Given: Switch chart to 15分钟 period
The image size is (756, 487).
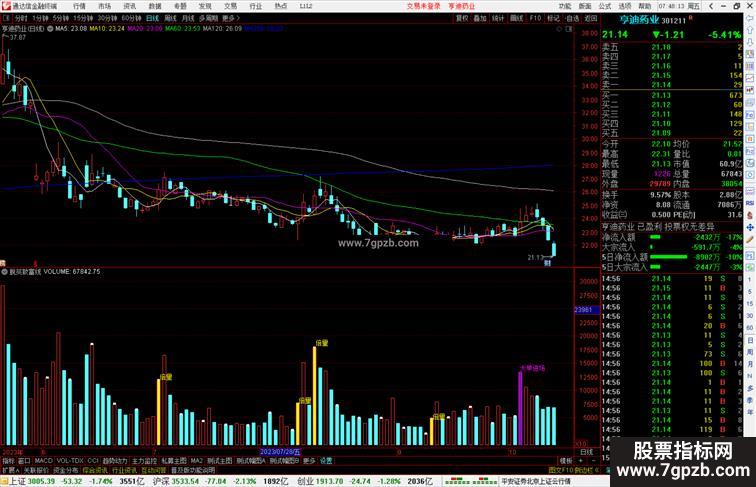Looking at the screenshot, I should (x=83, y=18).
